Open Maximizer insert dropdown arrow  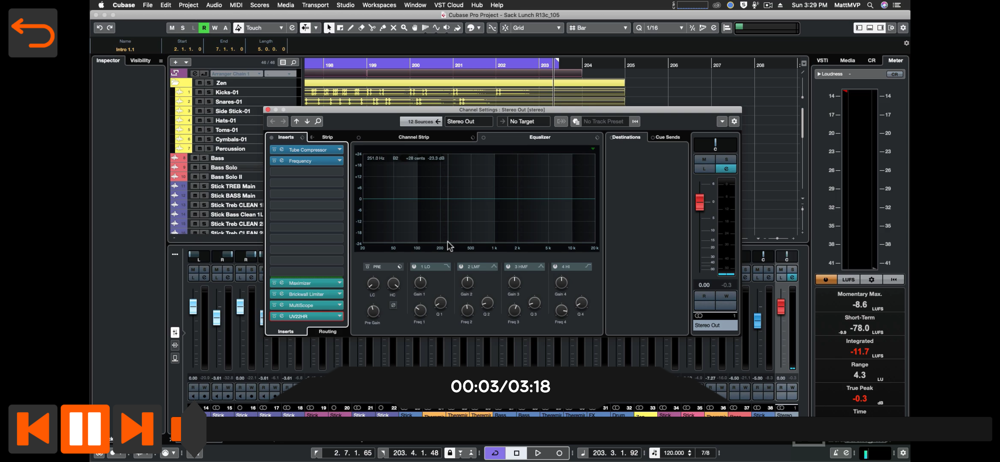339,283
